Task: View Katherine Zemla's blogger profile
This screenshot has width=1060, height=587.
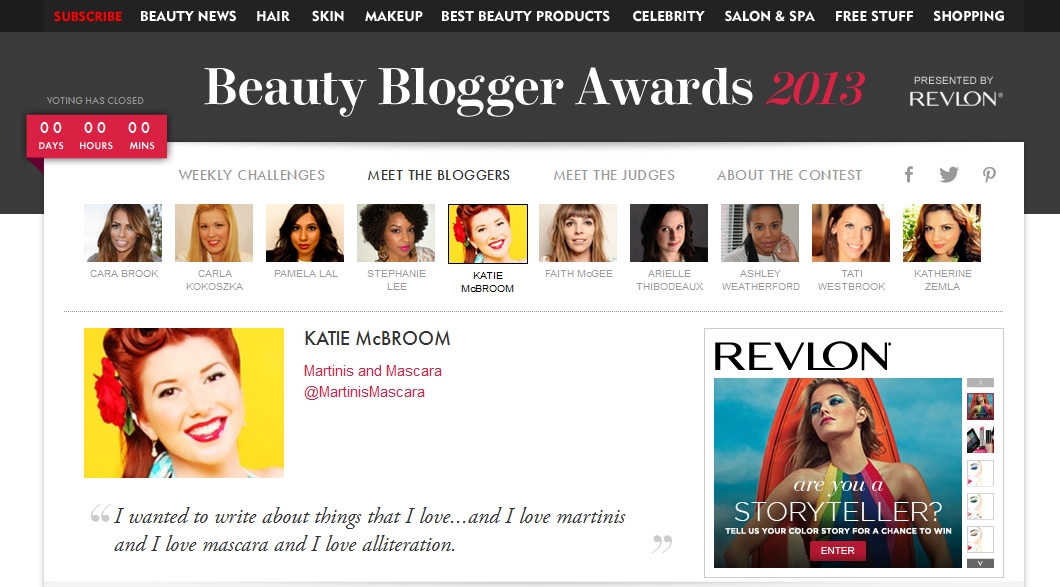Action: [942, 233]
